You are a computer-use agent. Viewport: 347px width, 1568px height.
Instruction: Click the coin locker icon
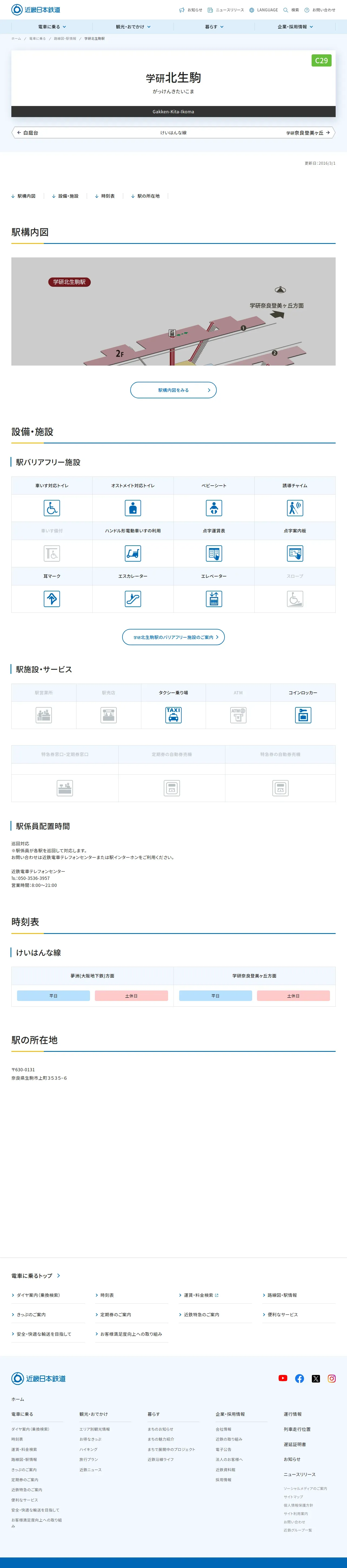[x=303, y=715]
